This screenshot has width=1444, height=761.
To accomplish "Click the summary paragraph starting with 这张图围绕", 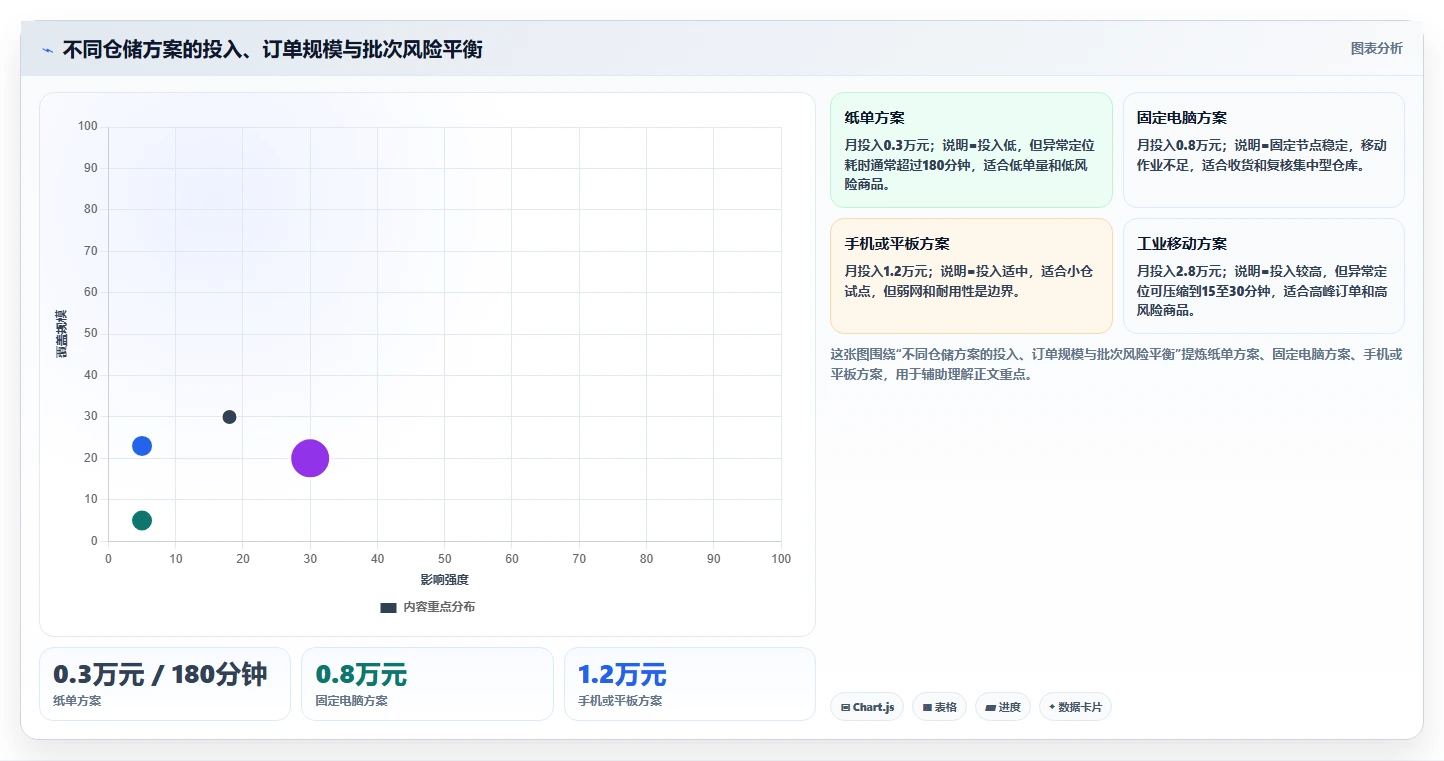I will pos(1116,364).
